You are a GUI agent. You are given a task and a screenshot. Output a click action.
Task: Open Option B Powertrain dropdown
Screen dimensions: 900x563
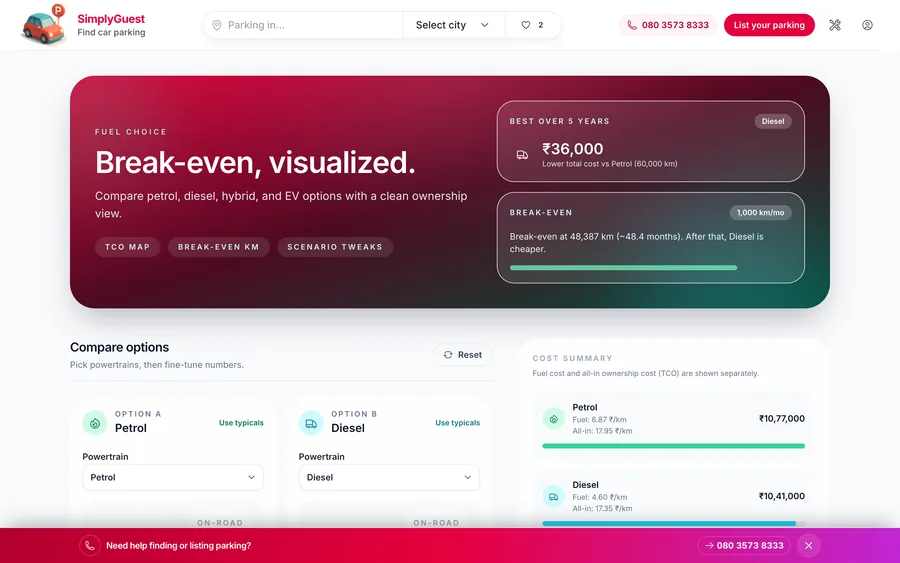coord(389,477)
